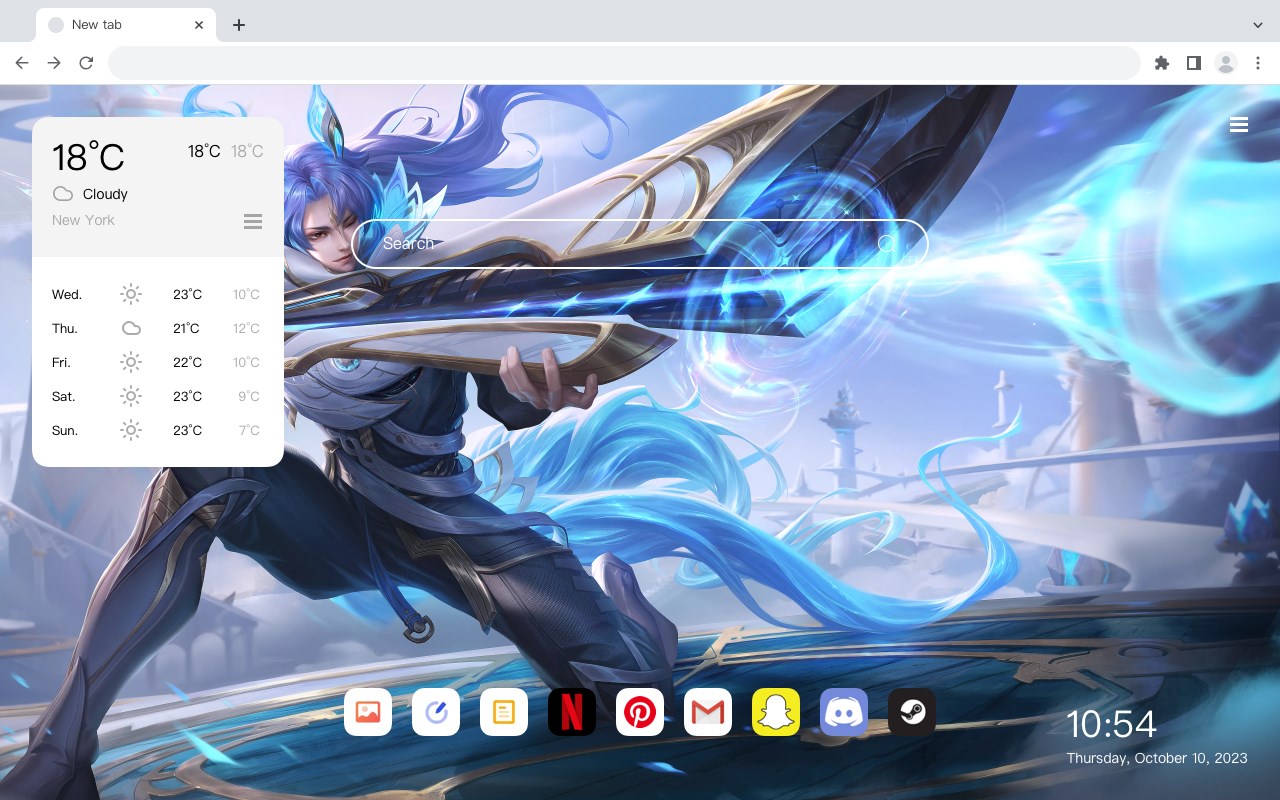This screenshot has height=800, width=1280.
Task: Toggle the browser side panel
Action: tap(1193, 63)
